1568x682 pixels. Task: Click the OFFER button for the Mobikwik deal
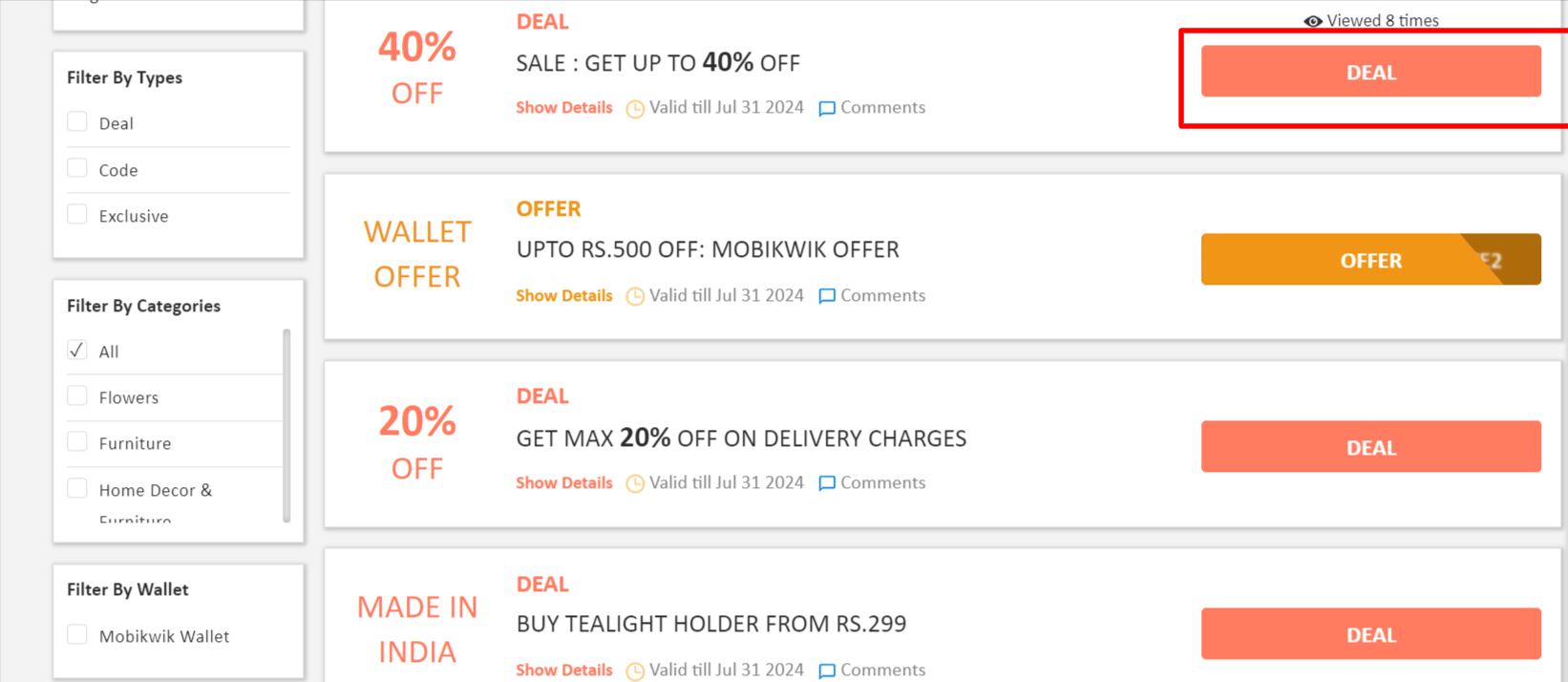tap(1370, 259)
